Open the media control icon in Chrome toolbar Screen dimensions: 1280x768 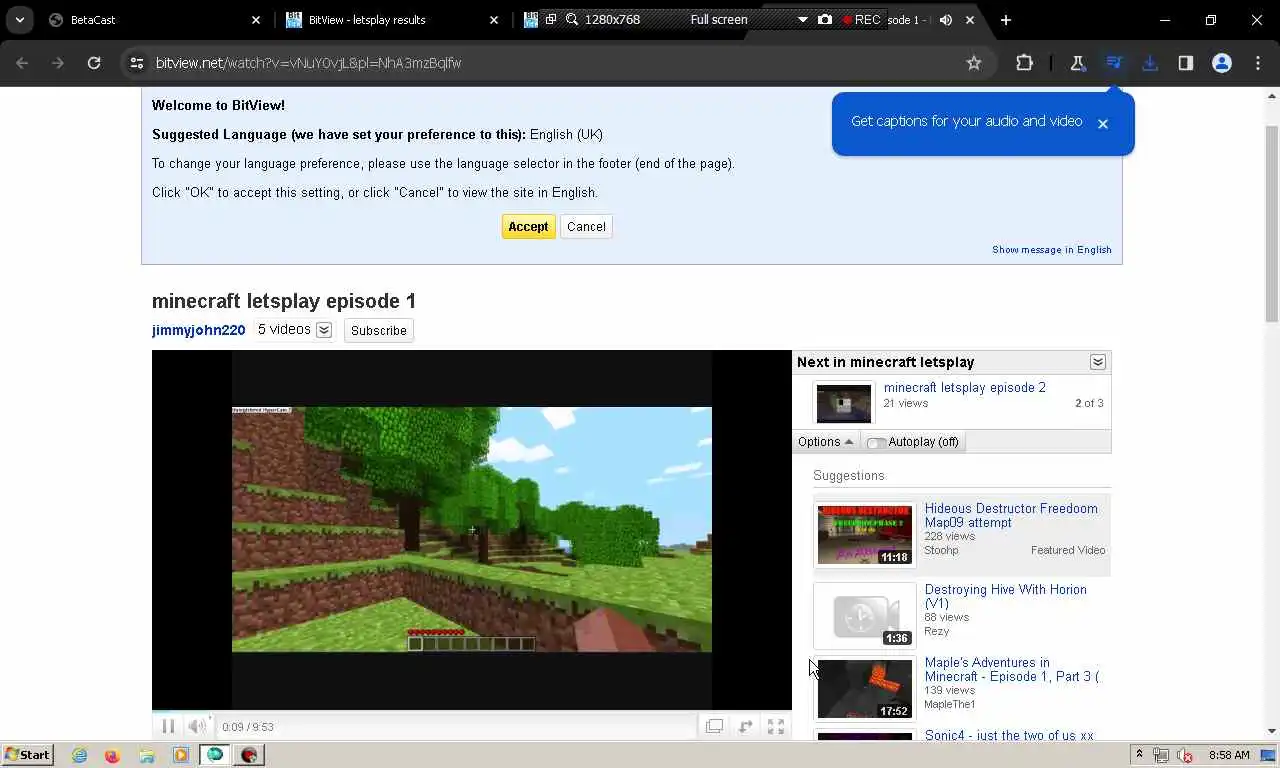tap(1114, 63)
